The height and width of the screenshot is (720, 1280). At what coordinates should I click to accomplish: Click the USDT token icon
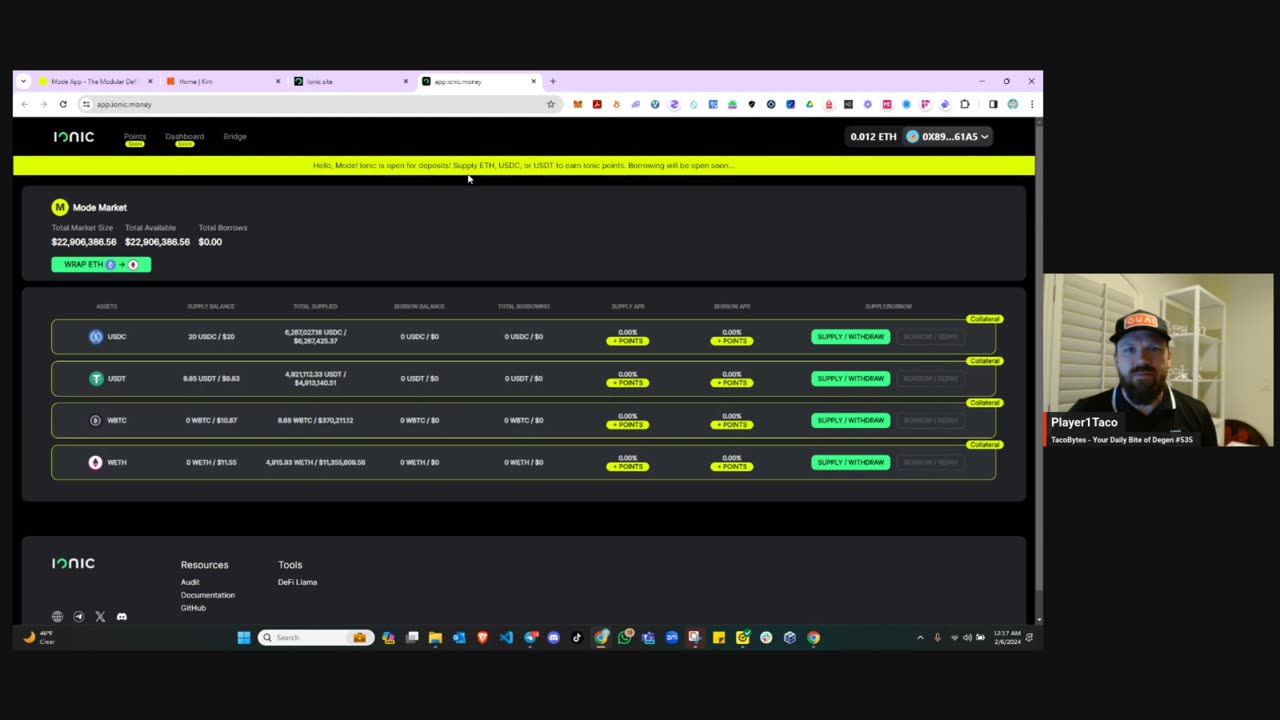96,379
